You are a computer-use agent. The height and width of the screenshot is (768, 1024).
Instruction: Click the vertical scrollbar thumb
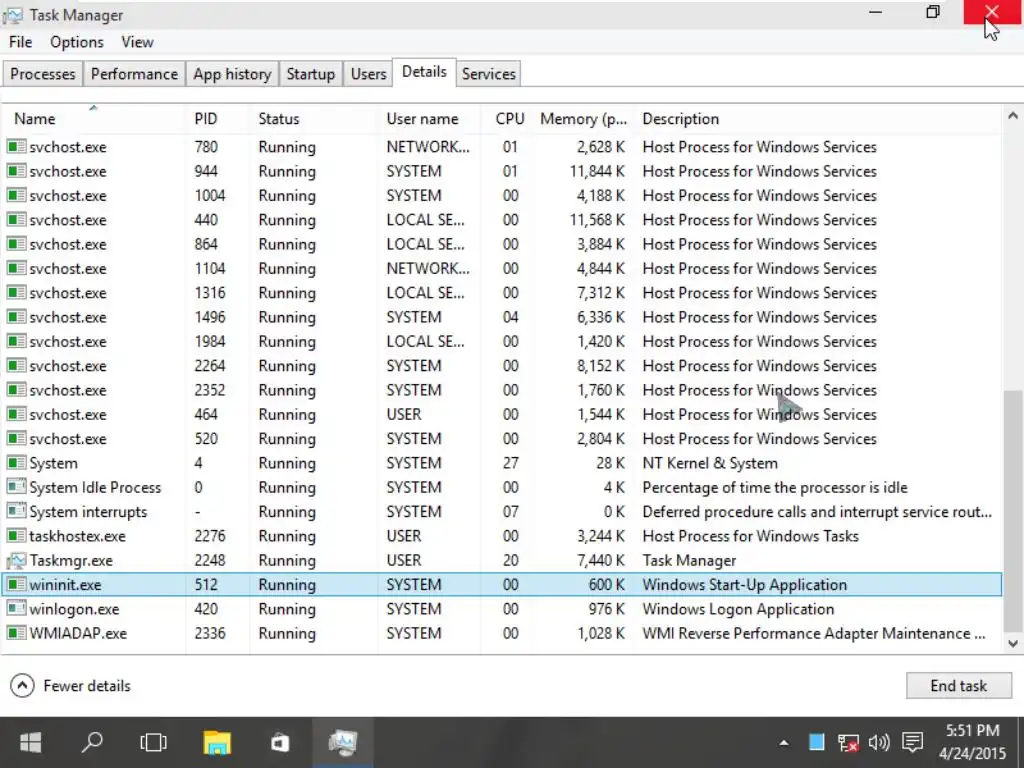(x=1012, y=511)
